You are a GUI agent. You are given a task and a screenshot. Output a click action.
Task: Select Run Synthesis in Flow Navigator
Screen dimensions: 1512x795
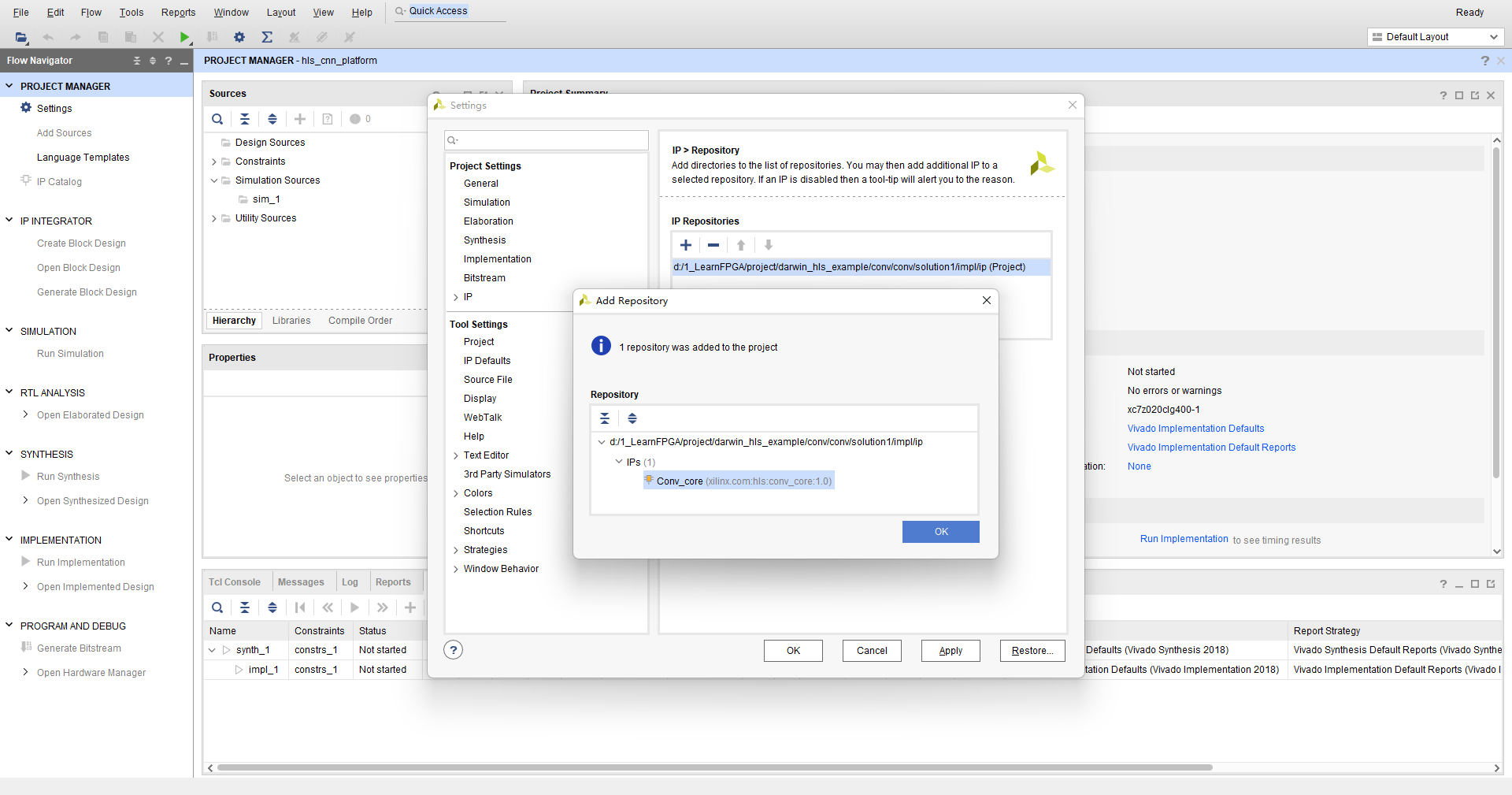pyautogui.click(x=68, y=477)
